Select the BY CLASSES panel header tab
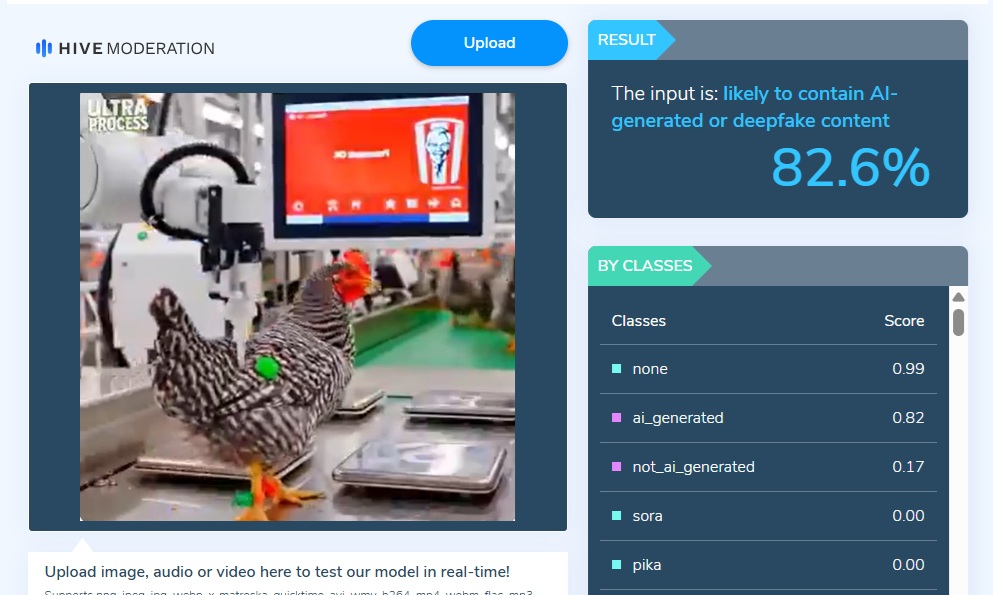The width and height of the screenshot is (993, 595). point(645,266)
